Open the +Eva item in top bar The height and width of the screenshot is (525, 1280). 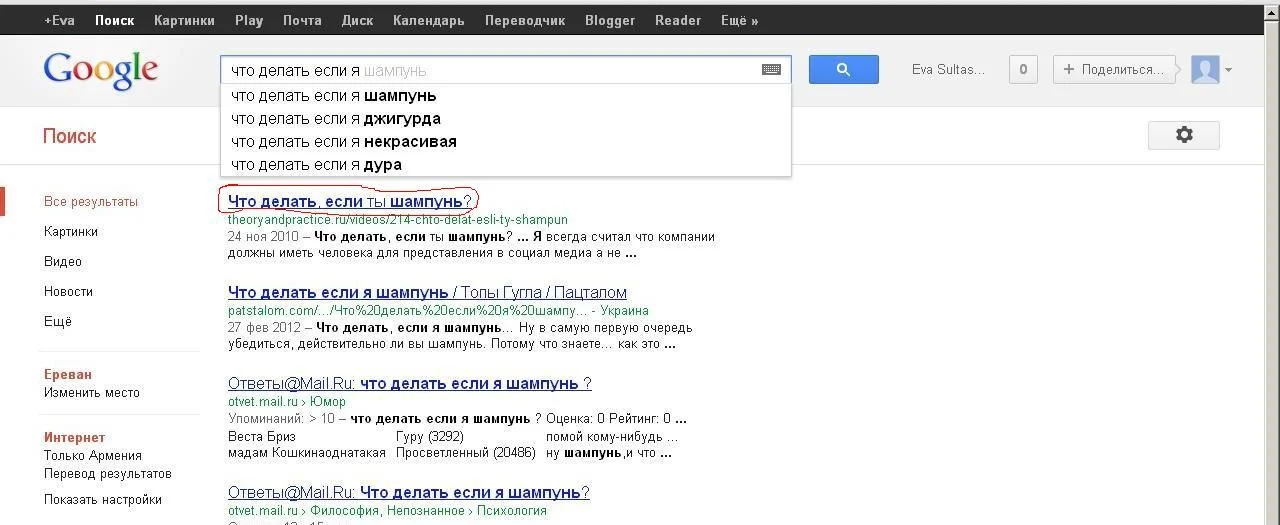pyautogui.click(x=59, y=20)
